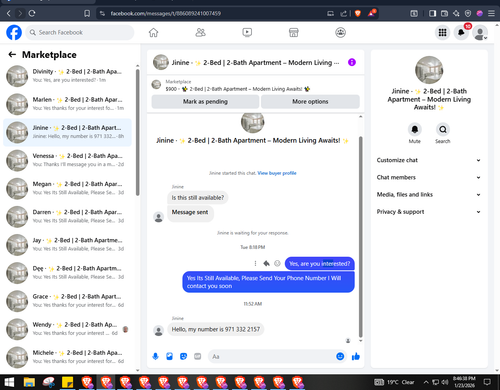Click the conversation list scrollbar
Viewport: 500px width, 390px height.
[x=137, y=132]
